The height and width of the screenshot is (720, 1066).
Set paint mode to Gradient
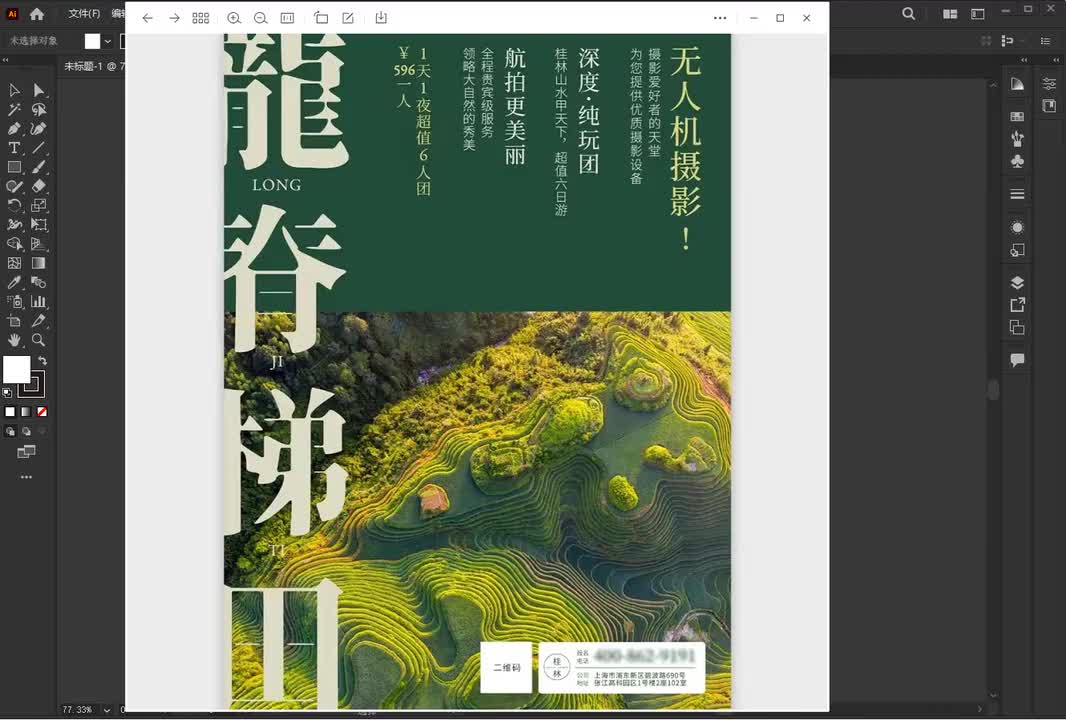(26, 412)
